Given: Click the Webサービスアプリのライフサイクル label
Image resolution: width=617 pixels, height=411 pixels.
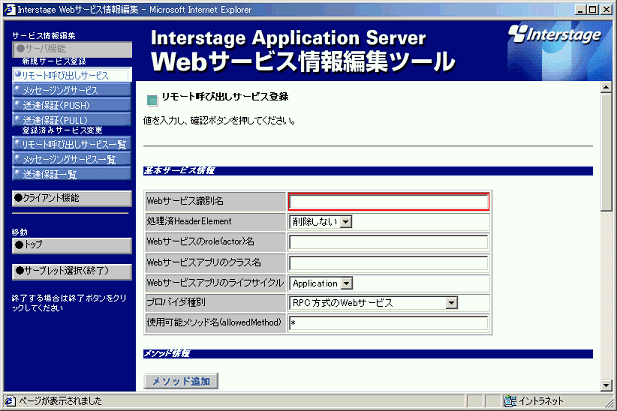Looking at the screenshot, I should [215, 283].
